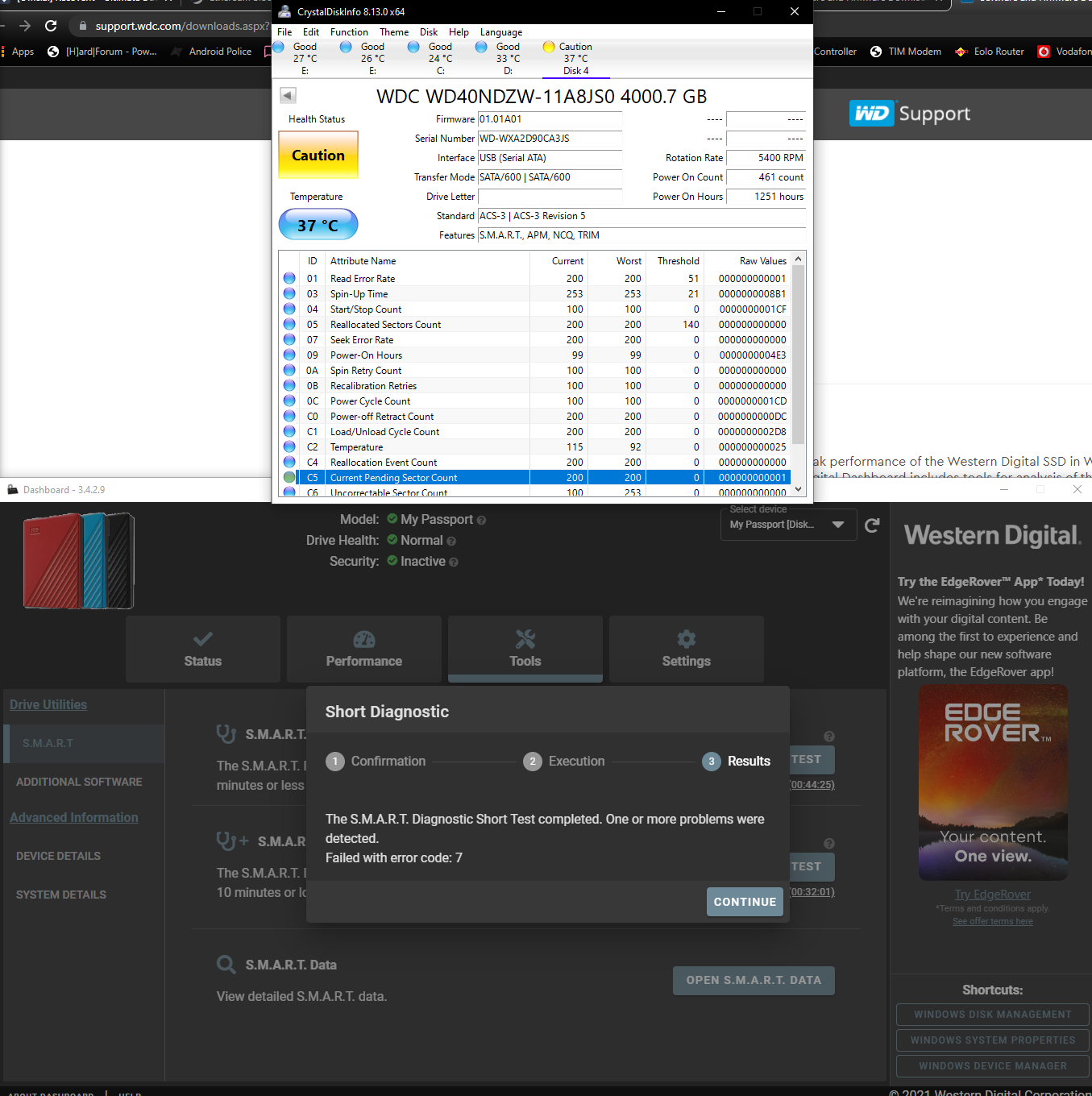Click the 37 °C temperature button
Image resolution: width=1092 pixels, height=1096 pixels.
[x=318, y=225]
